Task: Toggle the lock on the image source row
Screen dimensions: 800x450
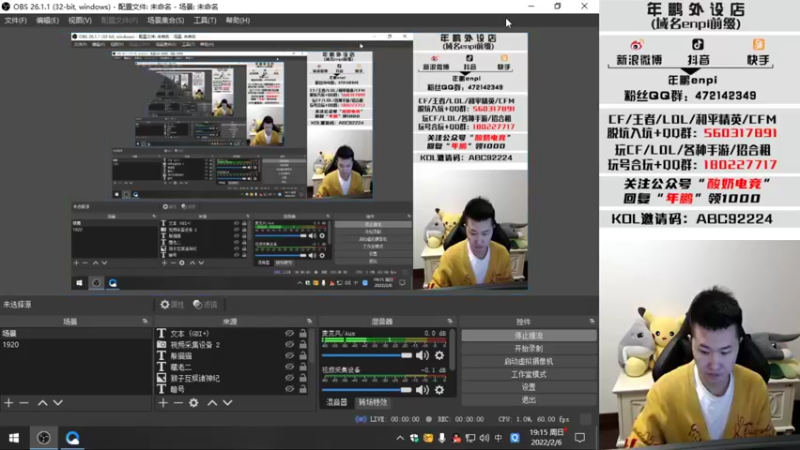Action: point(303,378)
